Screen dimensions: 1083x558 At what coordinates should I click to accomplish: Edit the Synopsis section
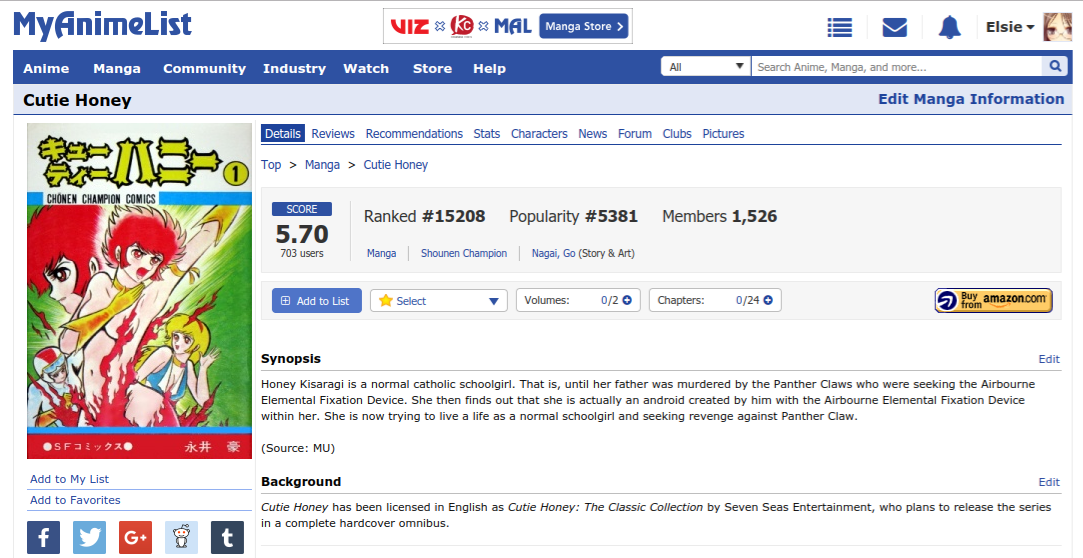[1049, 358]
